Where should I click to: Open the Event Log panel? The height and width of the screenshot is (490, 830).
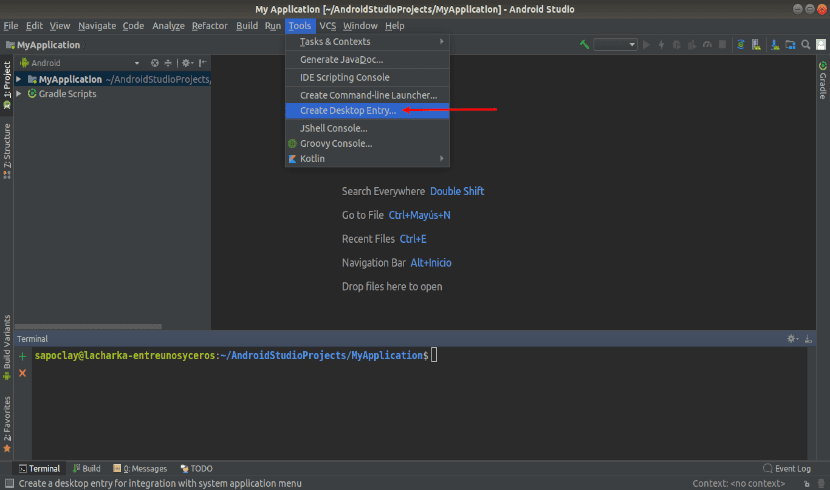[x=786, y=468]
